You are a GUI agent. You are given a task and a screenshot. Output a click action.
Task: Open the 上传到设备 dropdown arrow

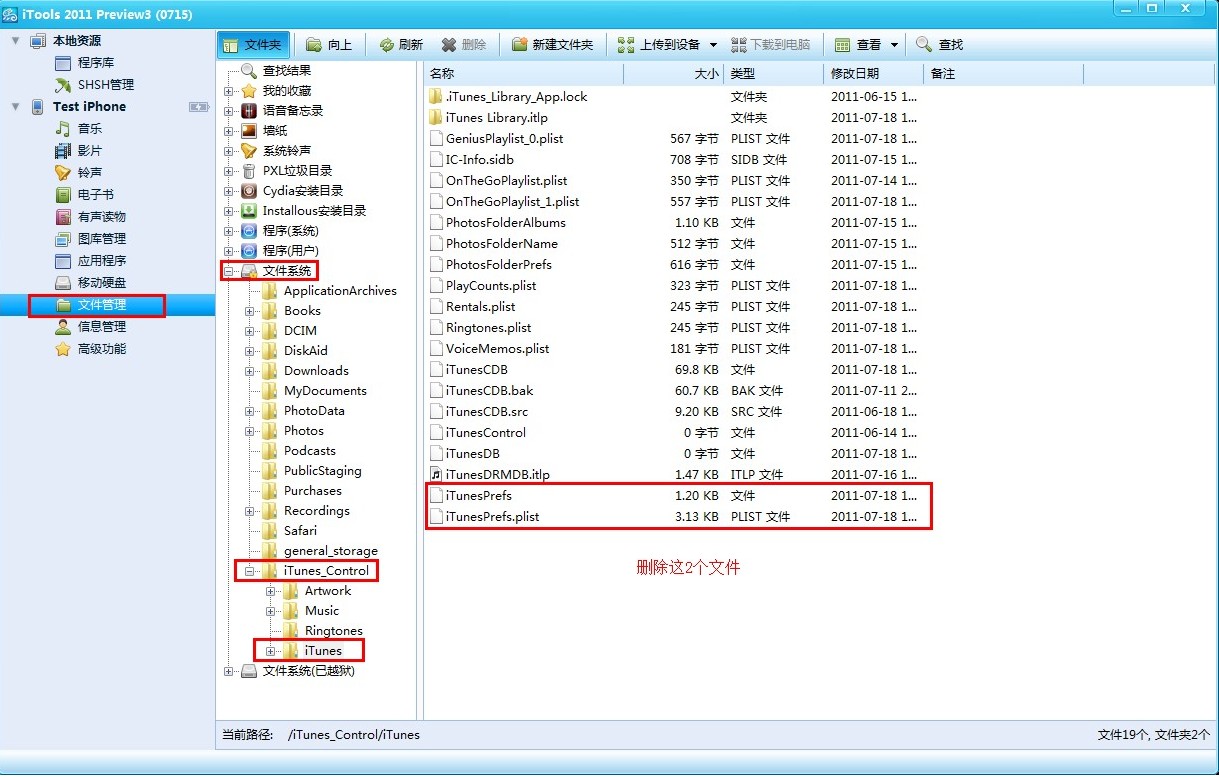pos(713,45)
